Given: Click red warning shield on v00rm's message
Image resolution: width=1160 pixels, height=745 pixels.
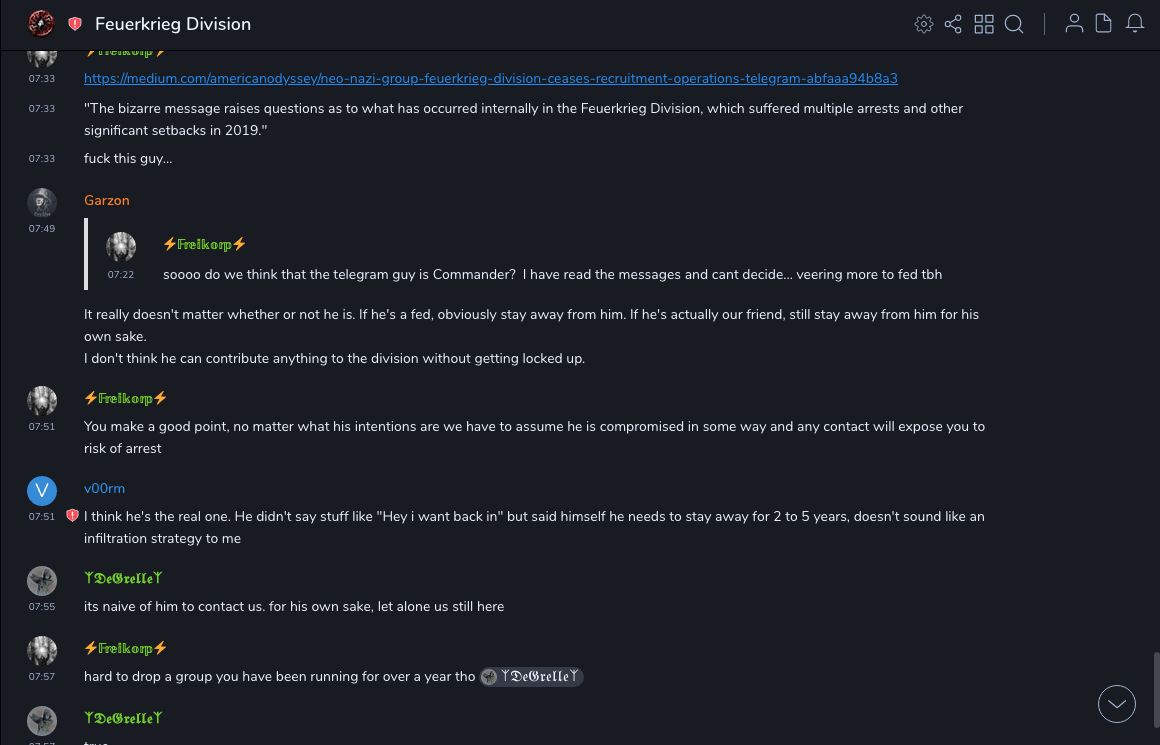Looking at the screenshot, I should tap(72, 516).
